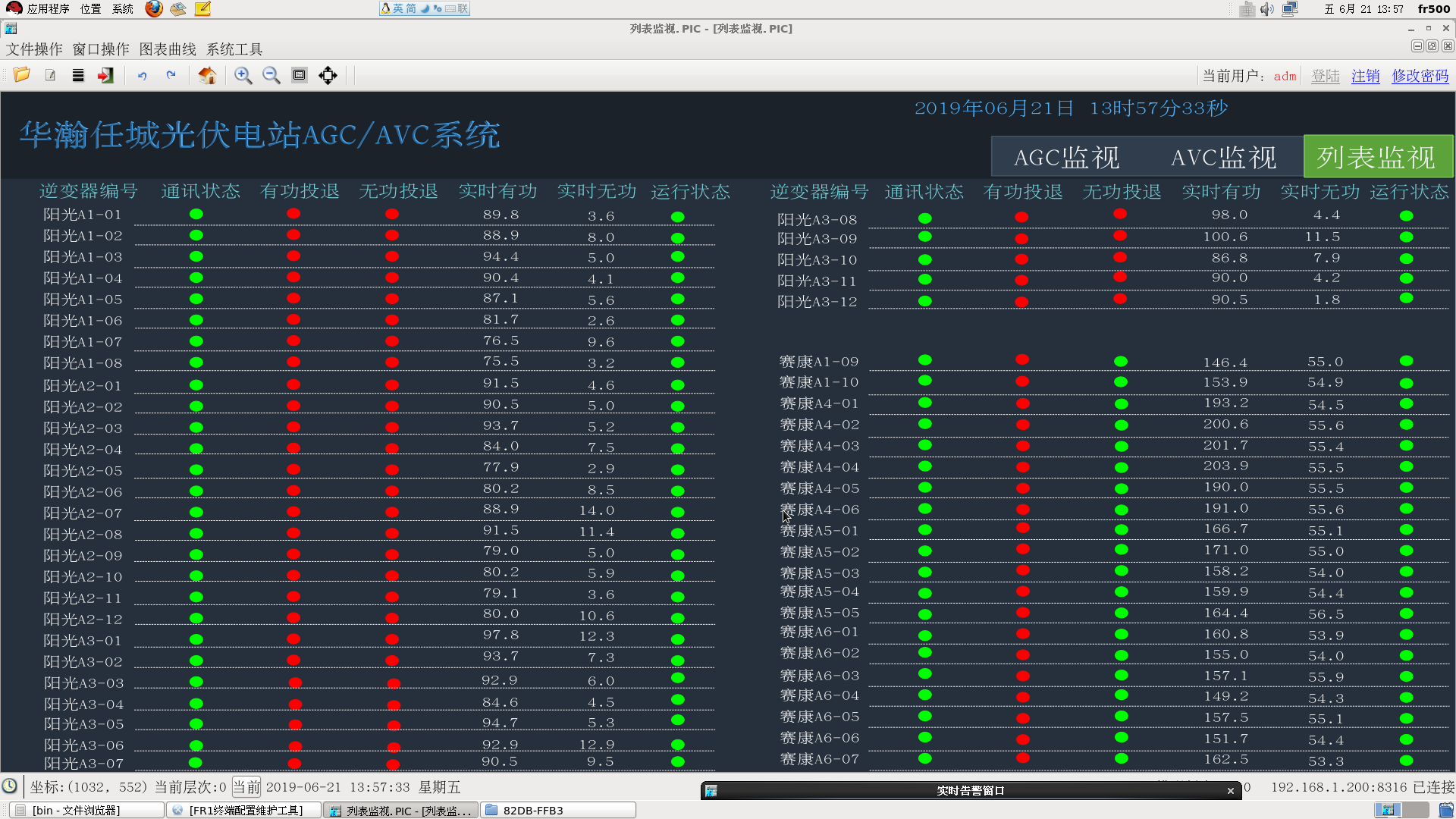Click the edit document toolbar icon
The image size is (1456, 819).
[x=50, y=75]
